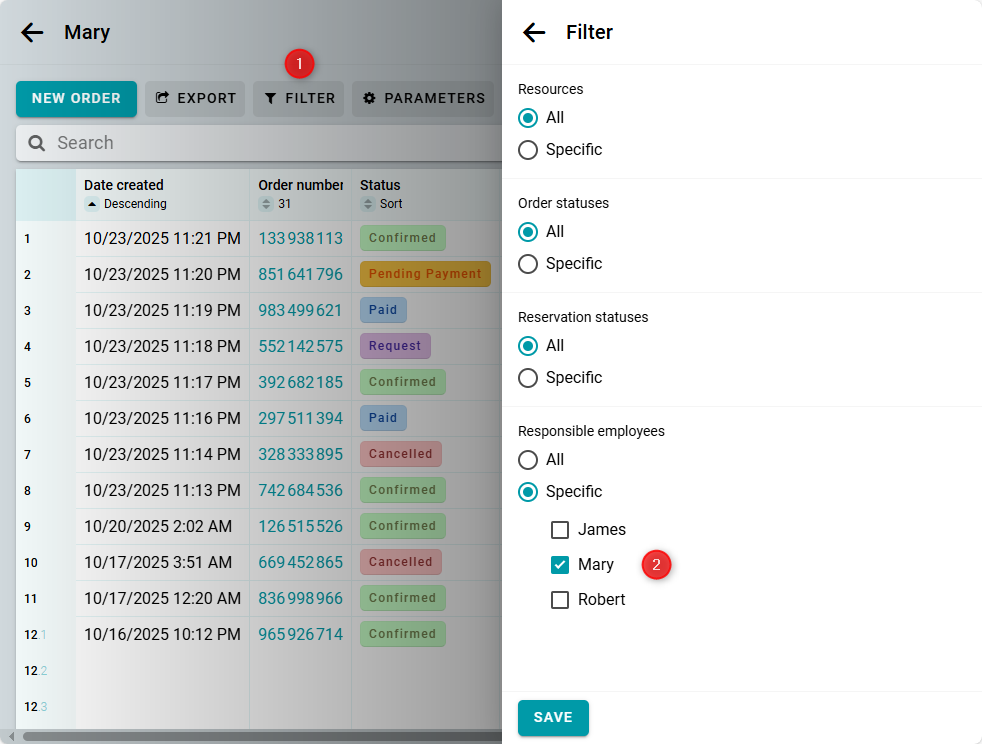This screenshot has height=744, width=982.
Task: Check the James employee checkbox
Action: coord(560,530)
